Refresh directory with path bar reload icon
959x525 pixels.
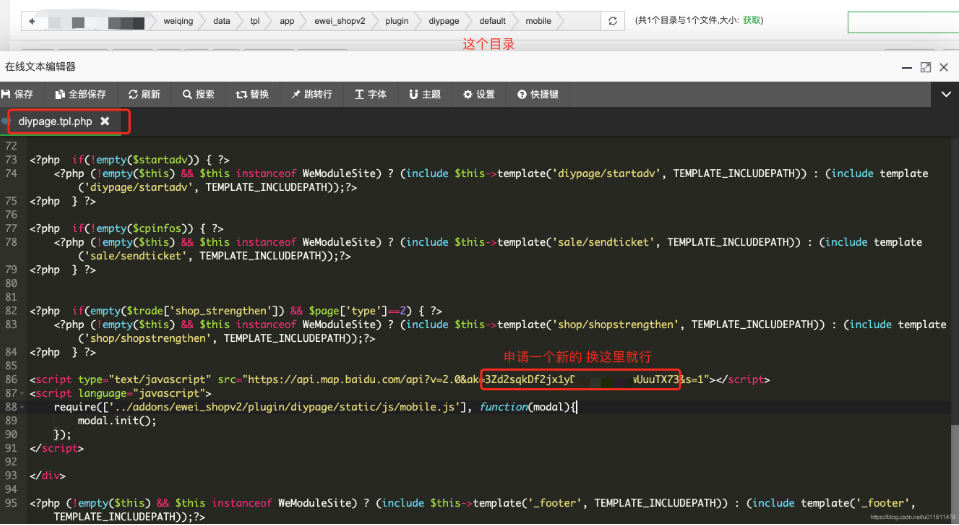click(611, 21)
